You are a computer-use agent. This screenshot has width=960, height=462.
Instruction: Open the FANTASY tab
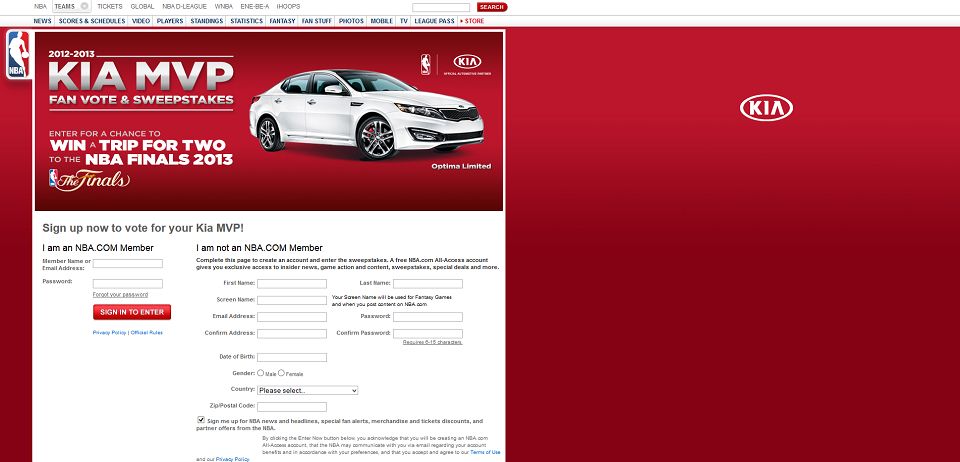(282, 21)
